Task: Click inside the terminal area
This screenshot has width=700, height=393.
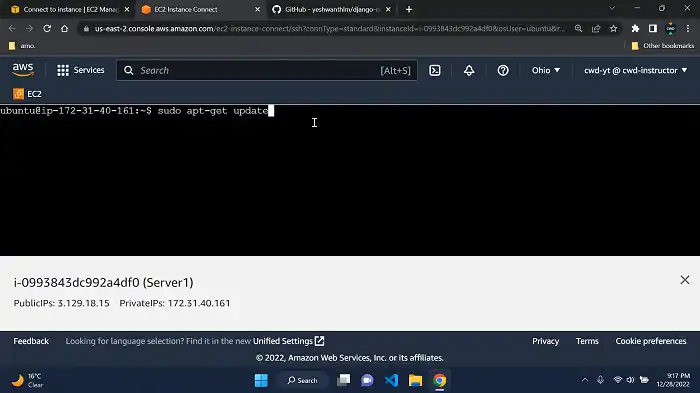Action: (350, 180)
